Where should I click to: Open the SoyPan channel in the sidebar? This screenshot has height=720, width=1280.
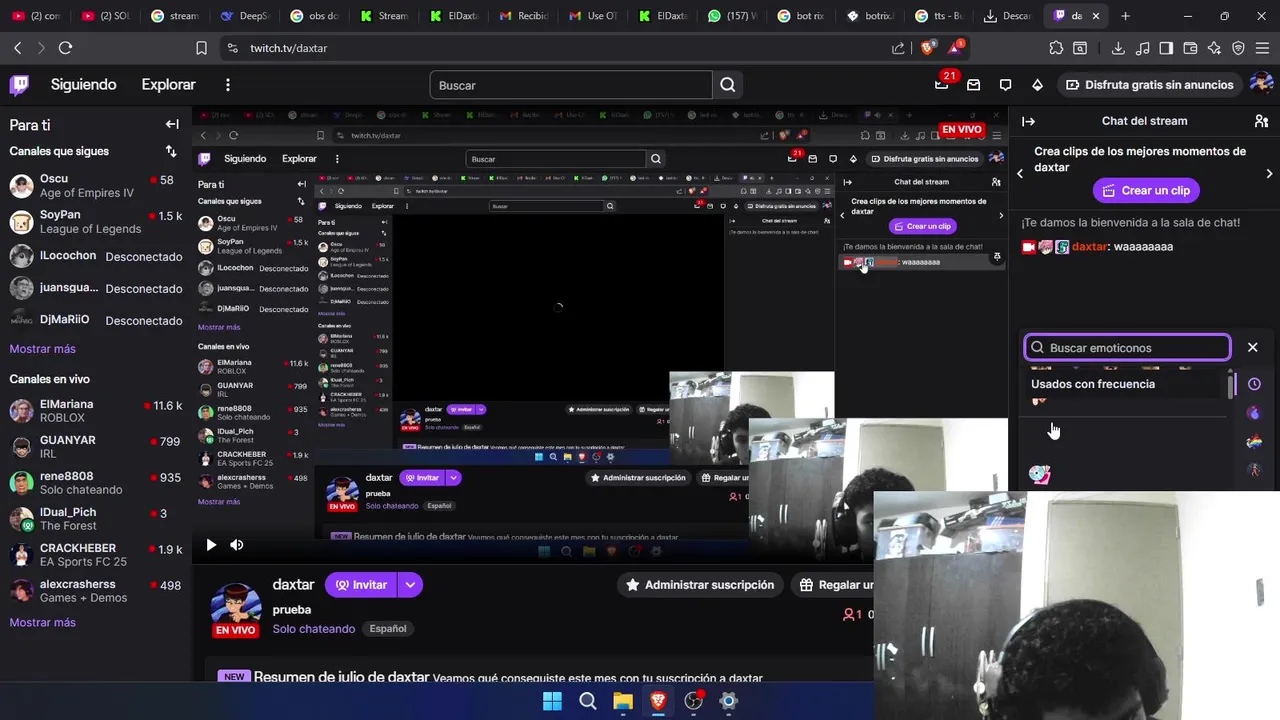point(96,222)
